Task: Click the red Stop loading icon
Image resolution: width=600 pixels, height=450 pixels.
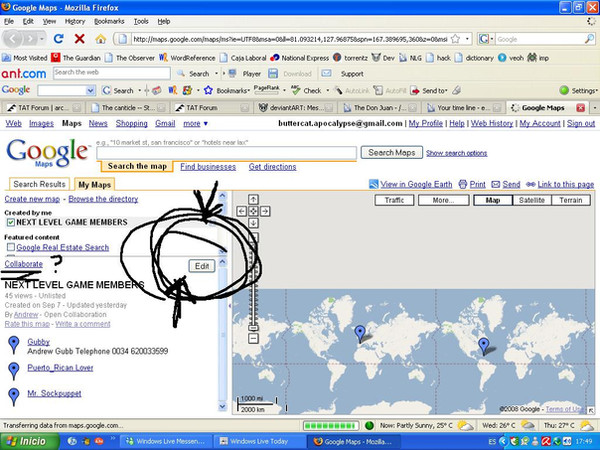Action: click(x=80, y=39)
